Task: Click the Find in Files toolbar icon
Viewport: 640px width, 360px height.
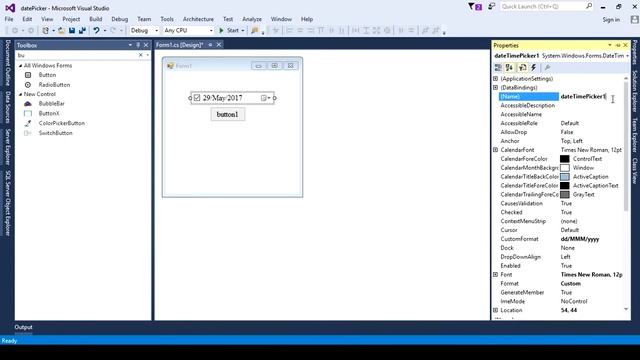Action: [255, 30]
